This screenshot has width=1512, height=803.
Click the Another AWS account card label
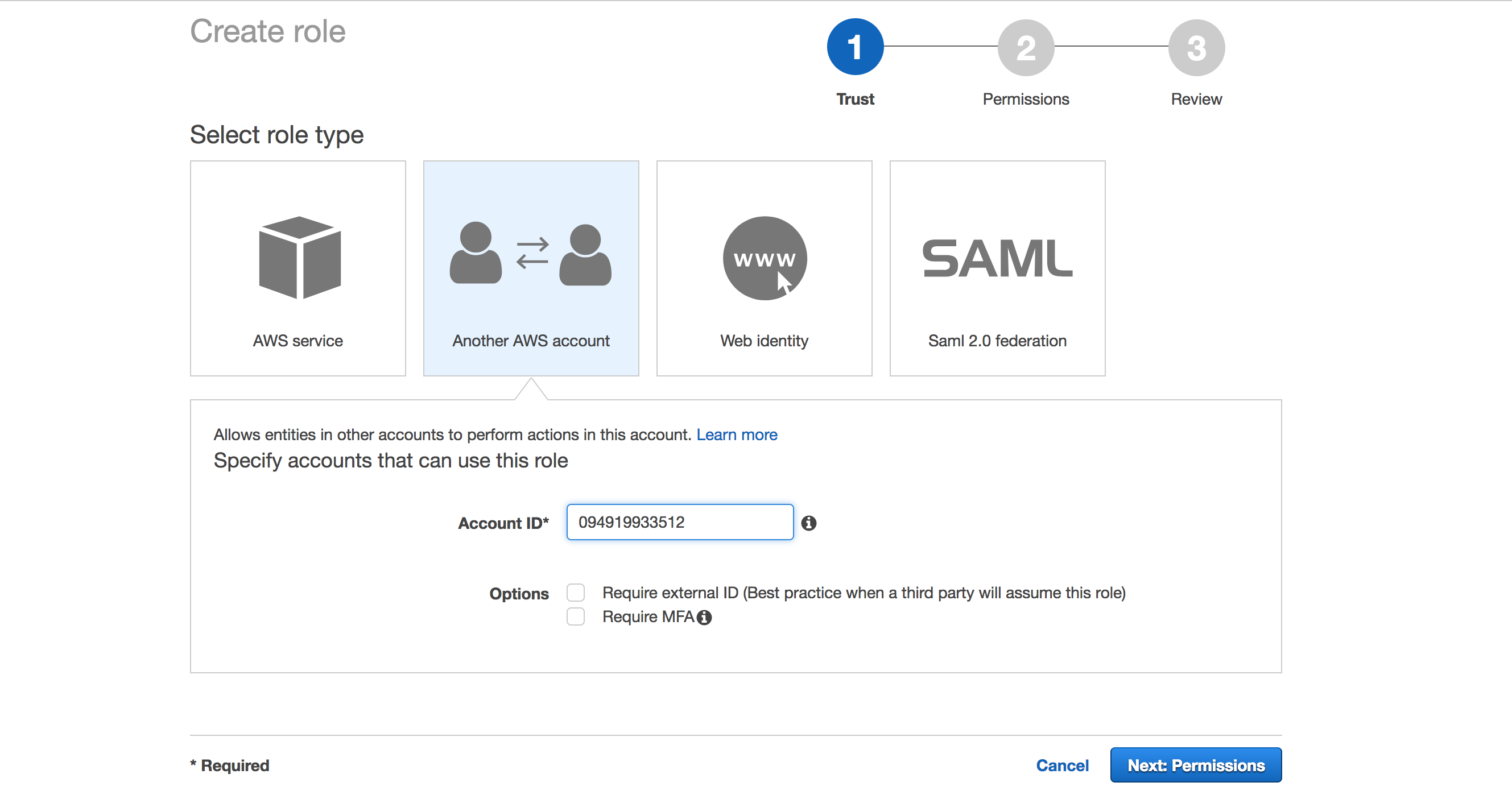pos(531,341)
